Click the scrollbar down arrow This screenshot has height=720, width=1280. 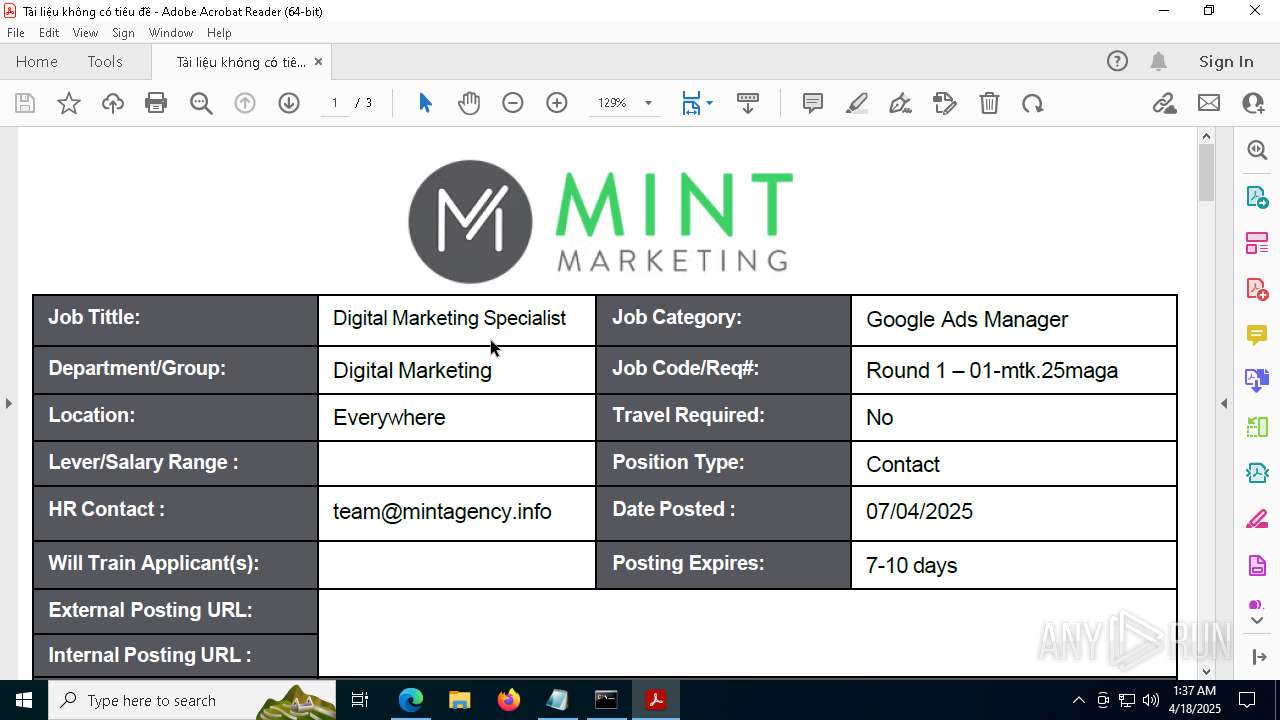coord(1206,671)
